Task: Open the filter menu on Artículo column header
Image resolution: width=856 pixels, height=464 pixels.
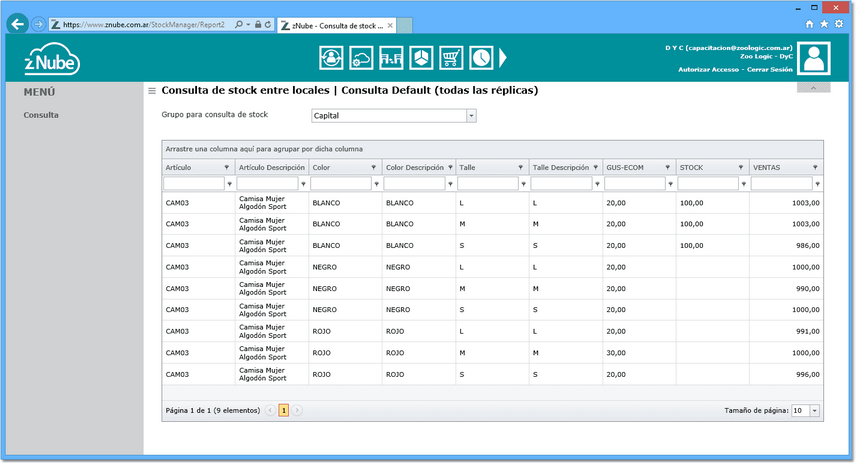Action: tap(227, 168)
